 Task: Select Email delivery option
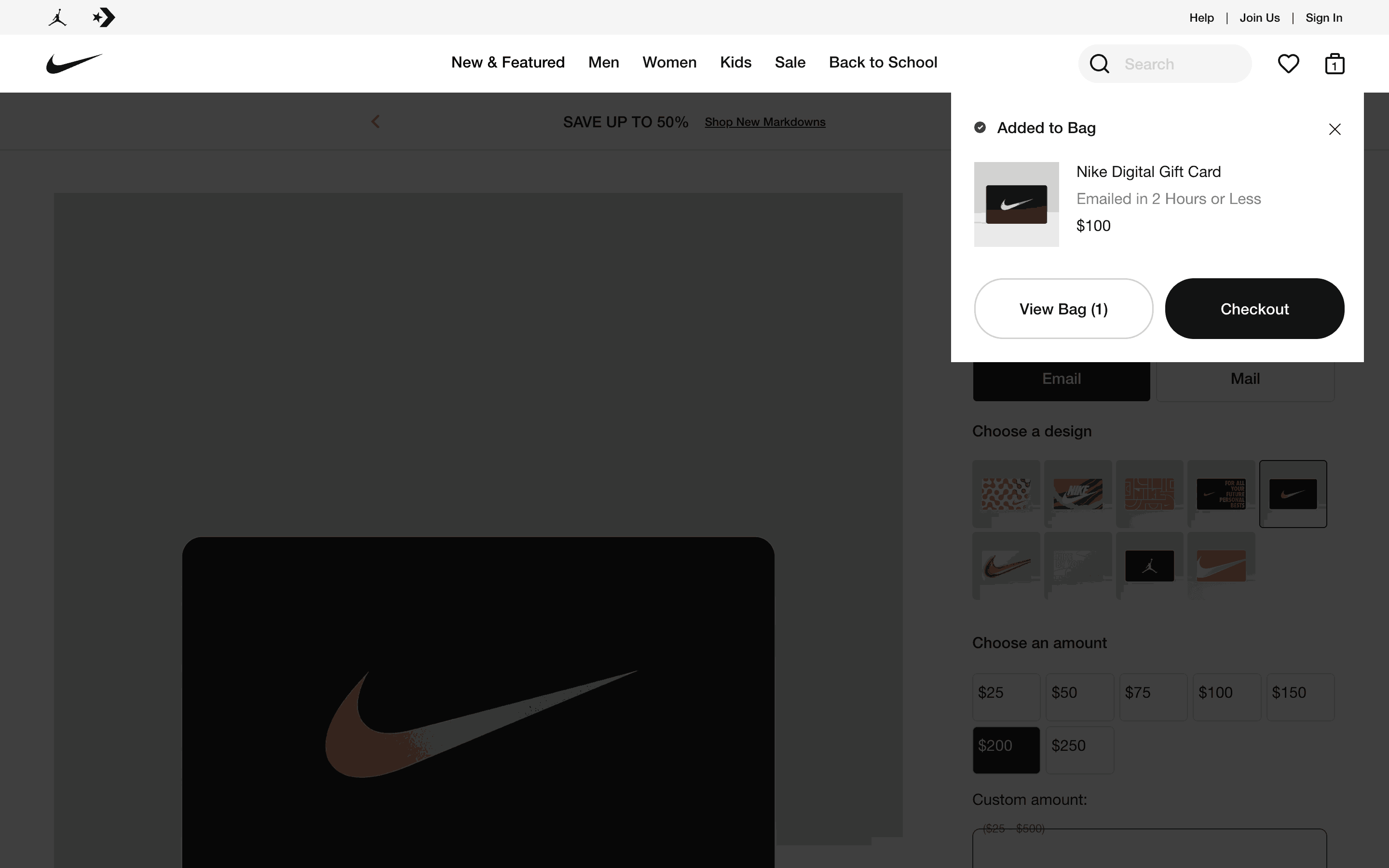point(1061,379)
